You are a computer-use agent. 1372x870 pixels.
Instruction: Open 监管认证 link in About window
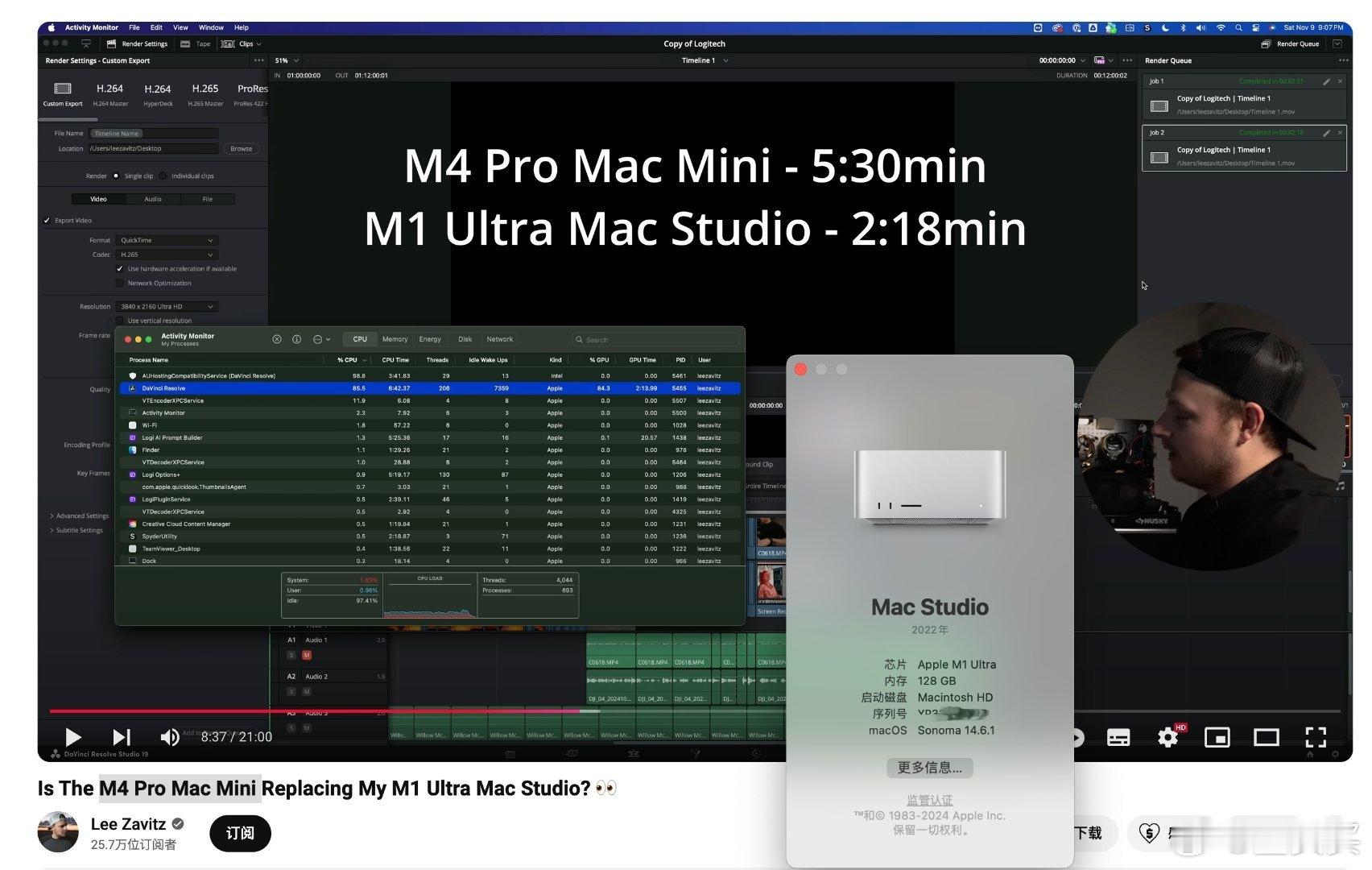[x=930, y=800]
